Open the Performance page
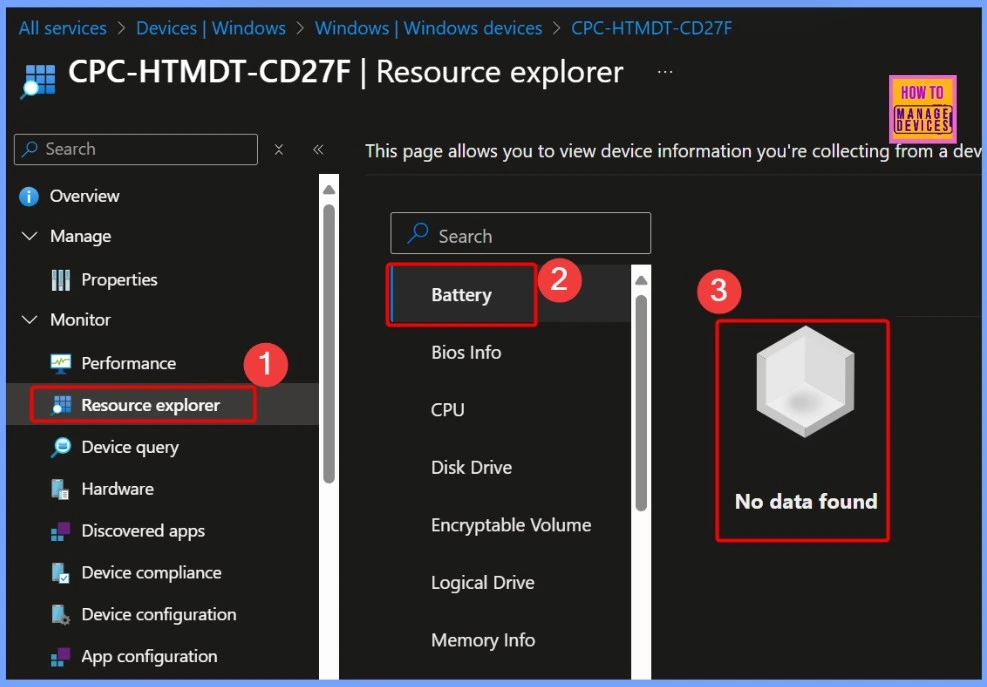 point(128,363)
